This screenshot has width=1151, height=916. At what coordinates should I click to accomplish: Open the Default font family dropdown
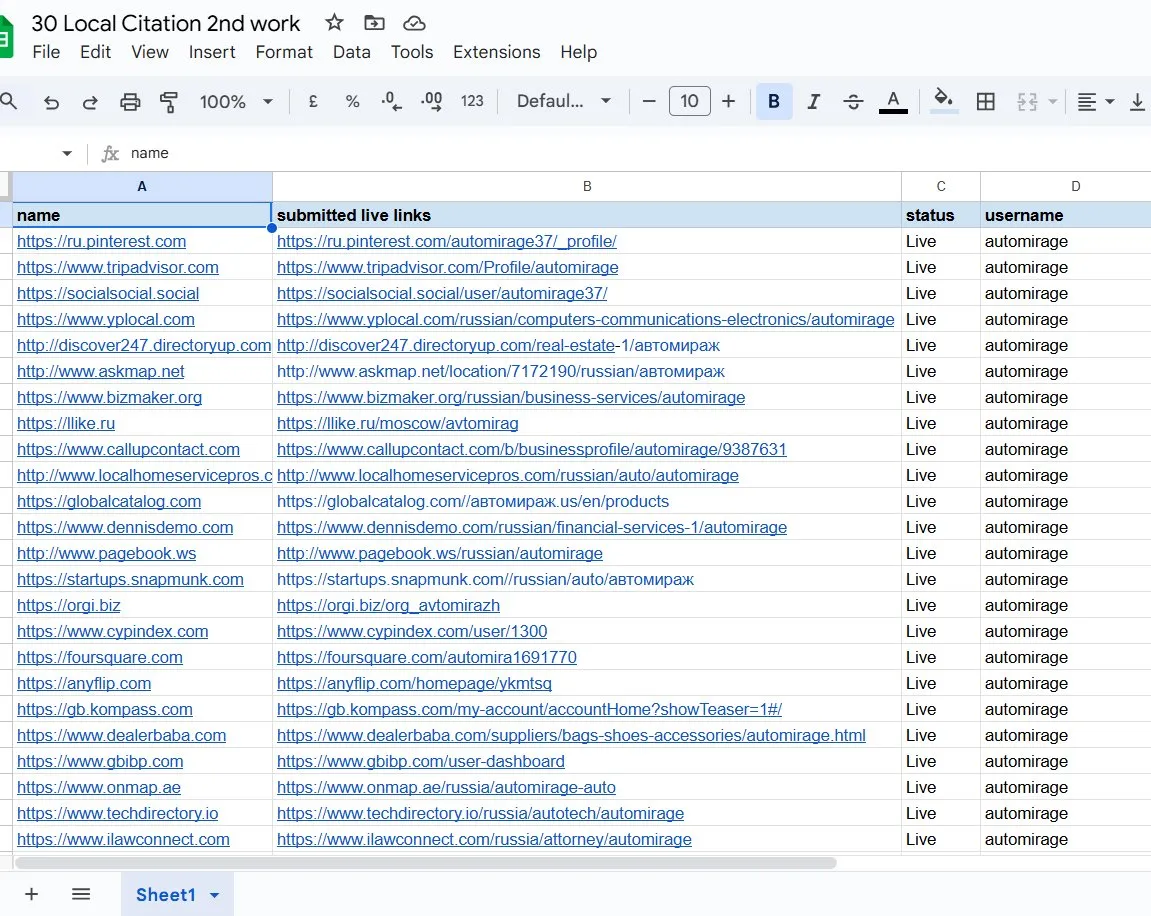click(x=564, y=101)
